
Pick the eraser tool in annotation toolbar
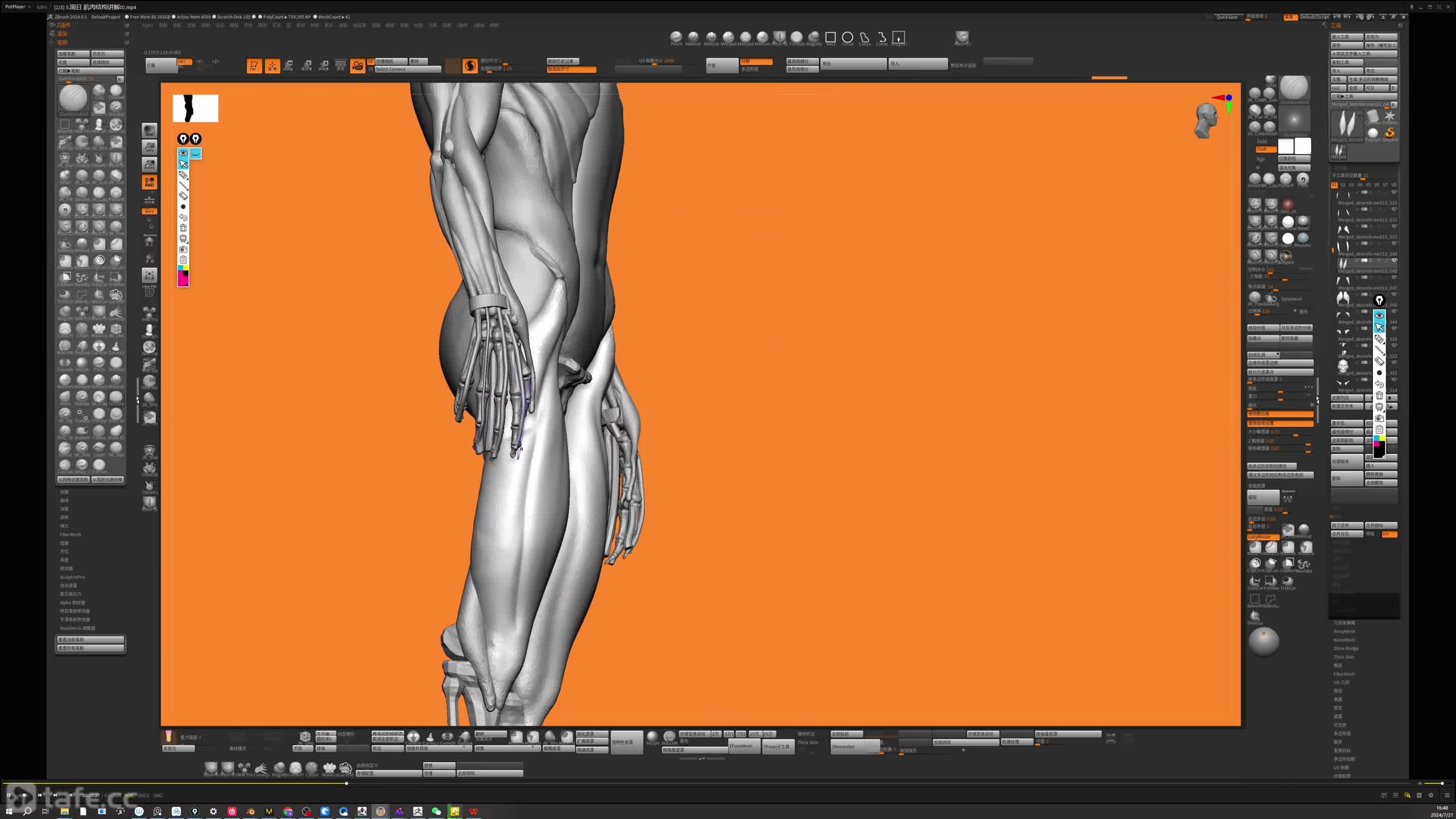(183, 196)
